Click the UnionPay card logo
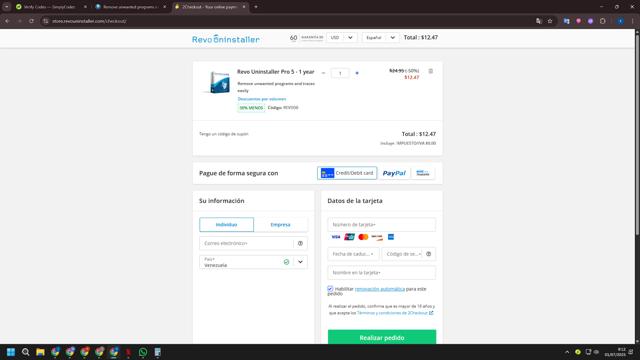 349,237
